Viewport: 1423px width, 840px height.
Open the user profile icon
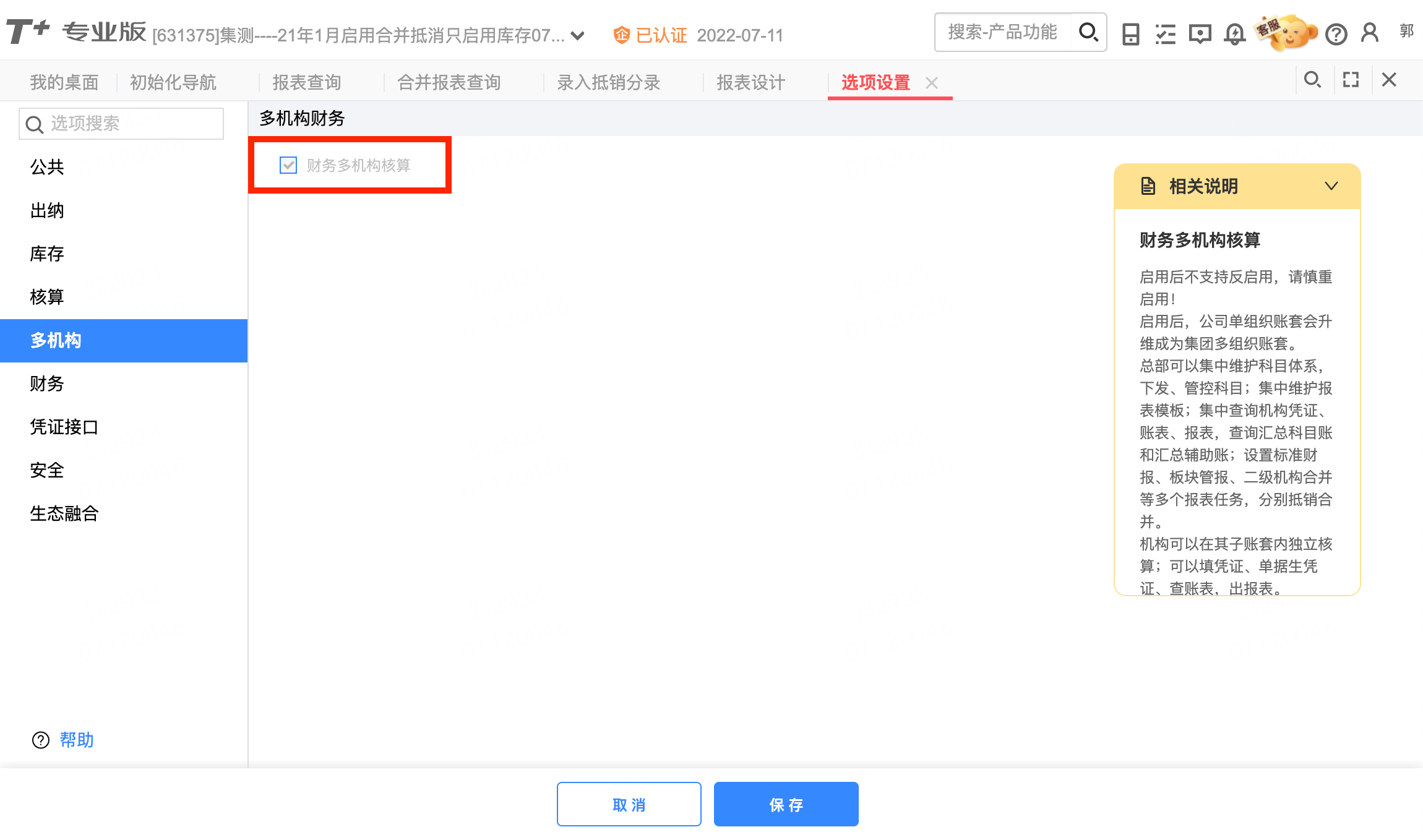tap(1370, 33)
